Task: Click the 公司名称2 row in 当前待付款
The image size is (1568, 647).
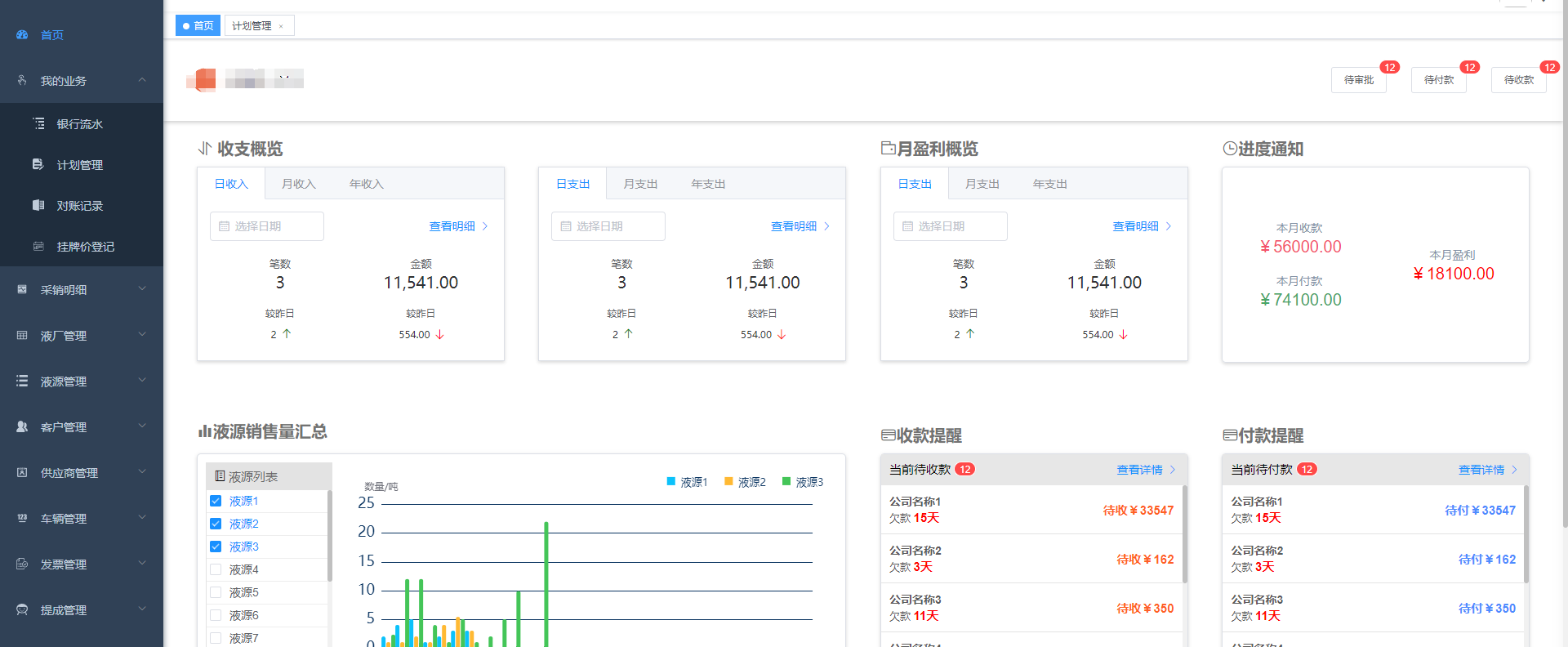Action: [1374, 559]
